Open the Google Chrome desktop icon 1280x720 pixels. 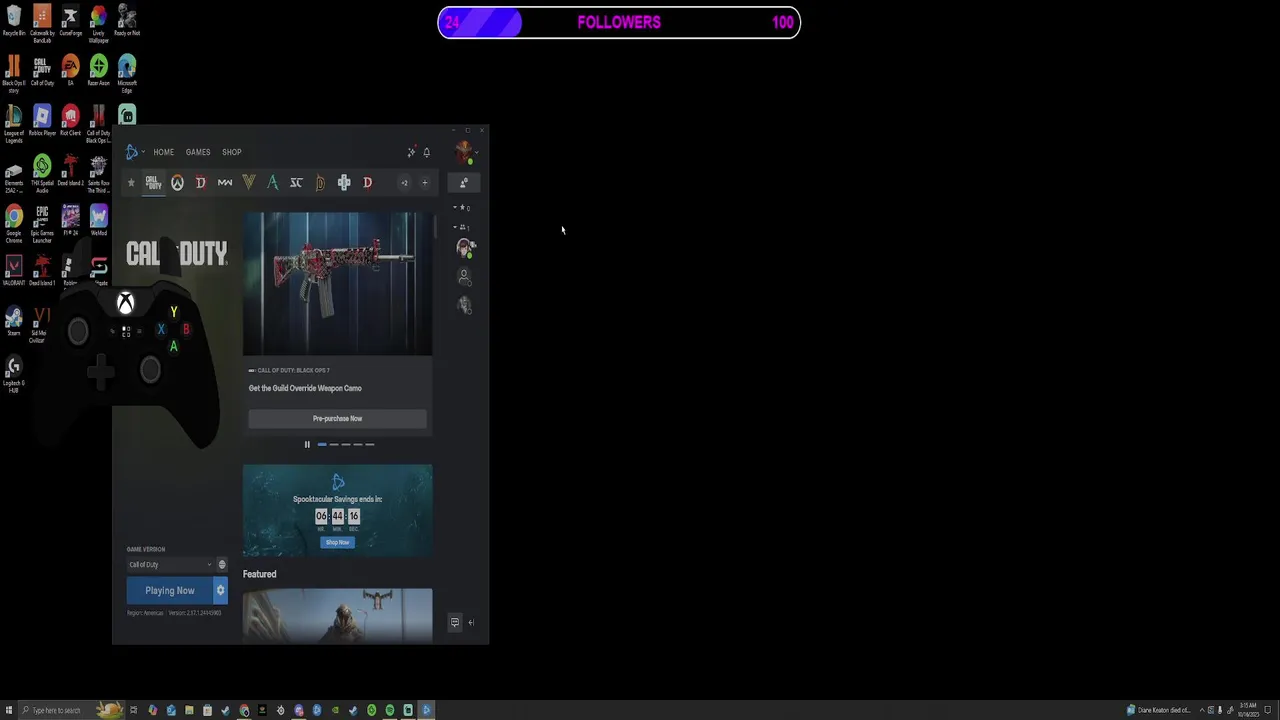point(14,224)
